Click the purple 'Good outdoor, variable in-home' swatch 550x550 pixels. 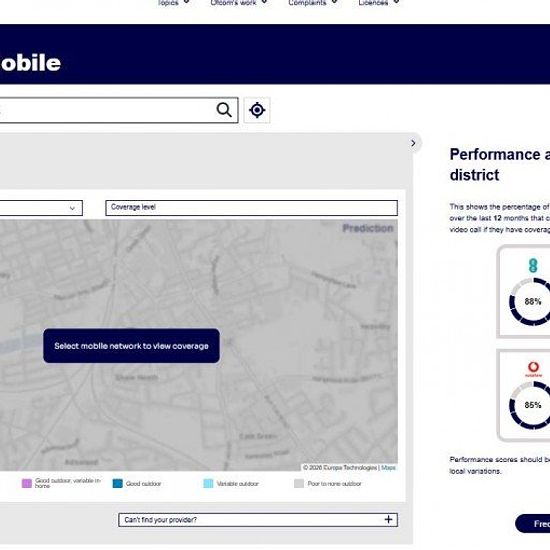27,483
